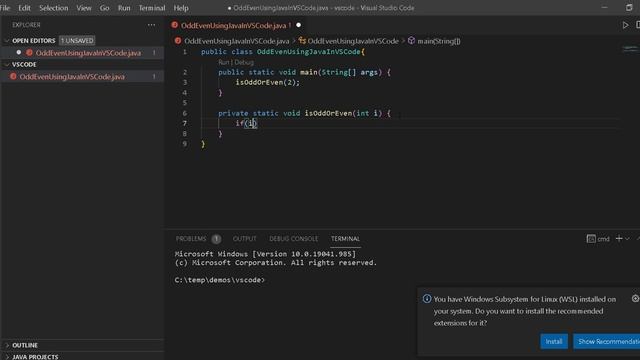Open the Help menu
Screen dimensions: 640x360
click(181, 8)
